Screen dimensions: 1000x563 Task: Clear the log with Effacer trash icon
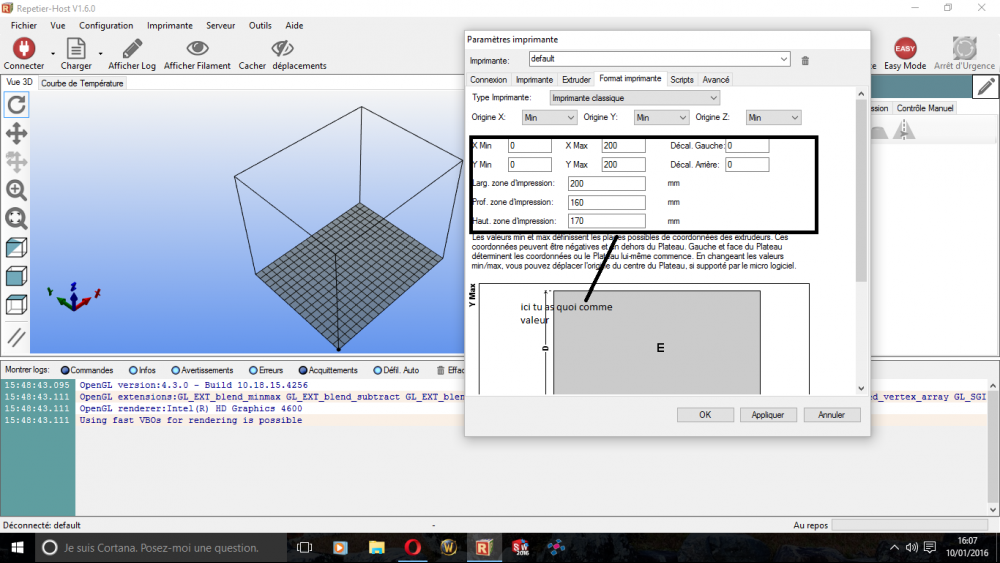[x=441, y=370]
